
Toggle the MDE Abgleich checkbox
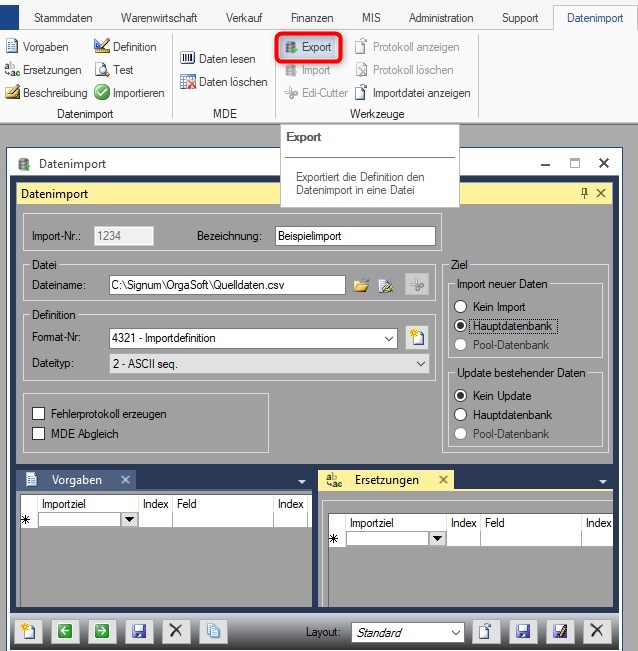coord(39,434)
